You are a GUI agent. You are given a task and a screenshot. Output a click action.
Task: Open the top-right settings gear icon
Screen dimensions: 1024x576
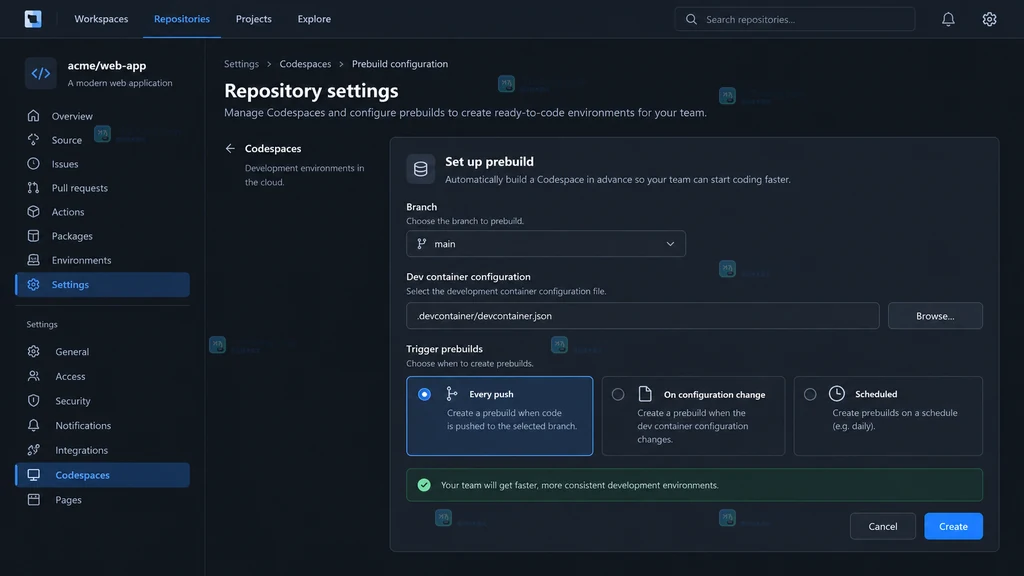pos(989,20)
